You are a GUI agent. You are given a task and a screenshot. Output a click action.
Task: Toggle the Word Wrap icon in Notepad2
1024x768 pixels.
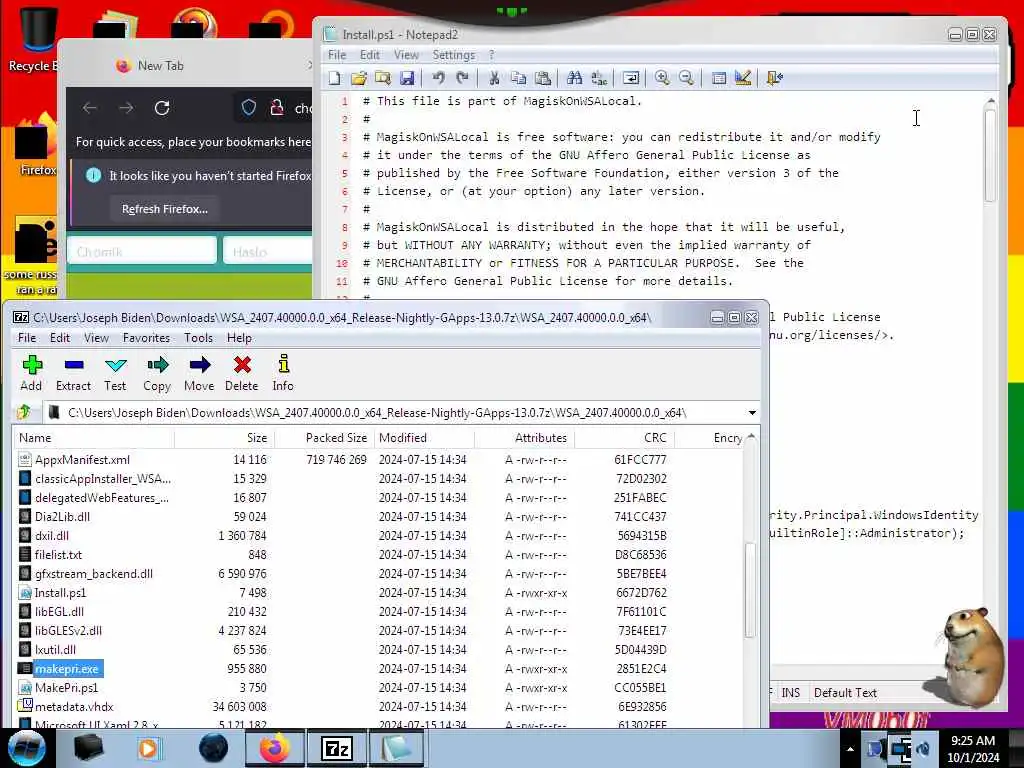[631, 78]
